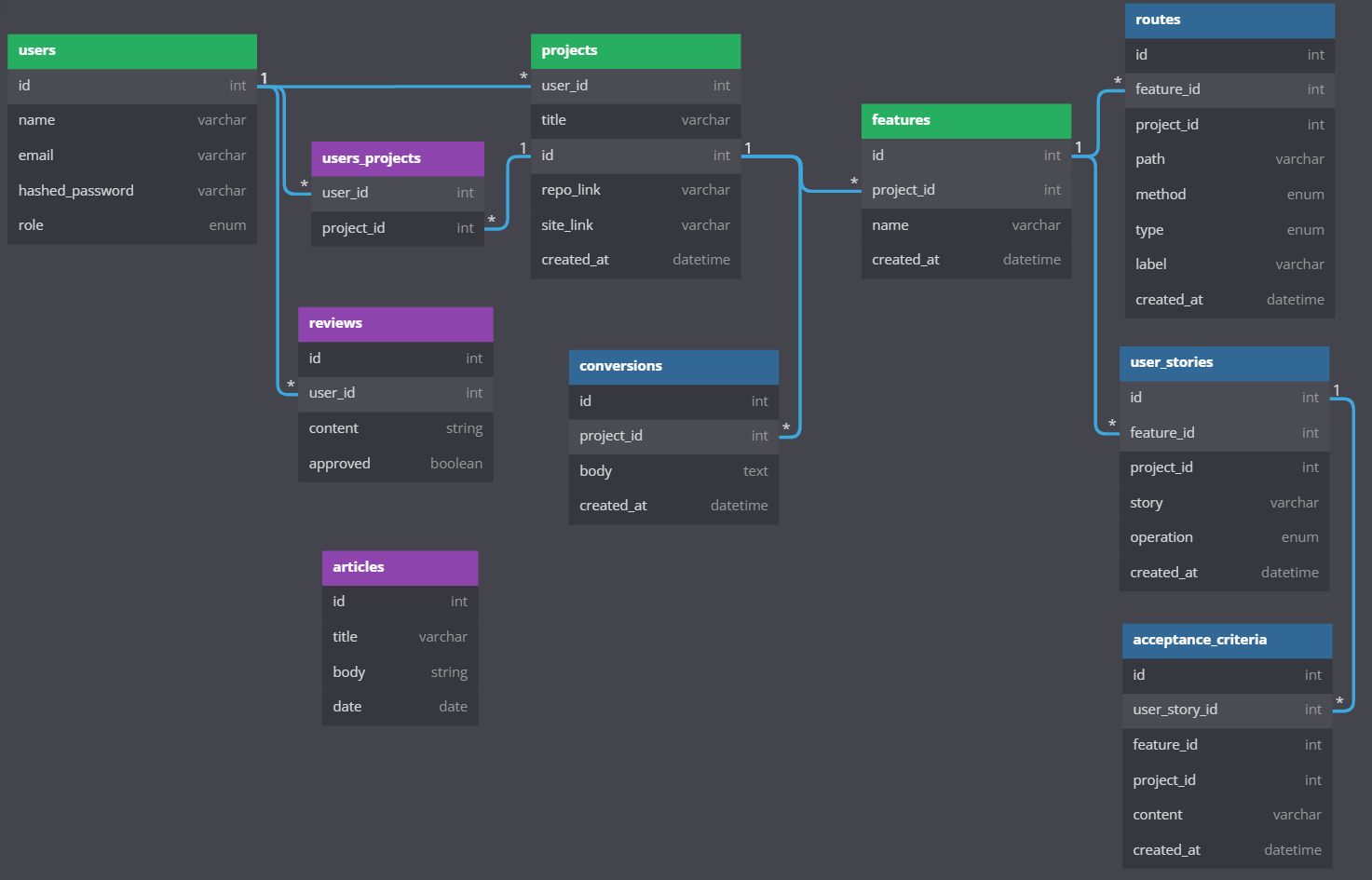
Task: Select the projects table header
Action: point(634,50)
